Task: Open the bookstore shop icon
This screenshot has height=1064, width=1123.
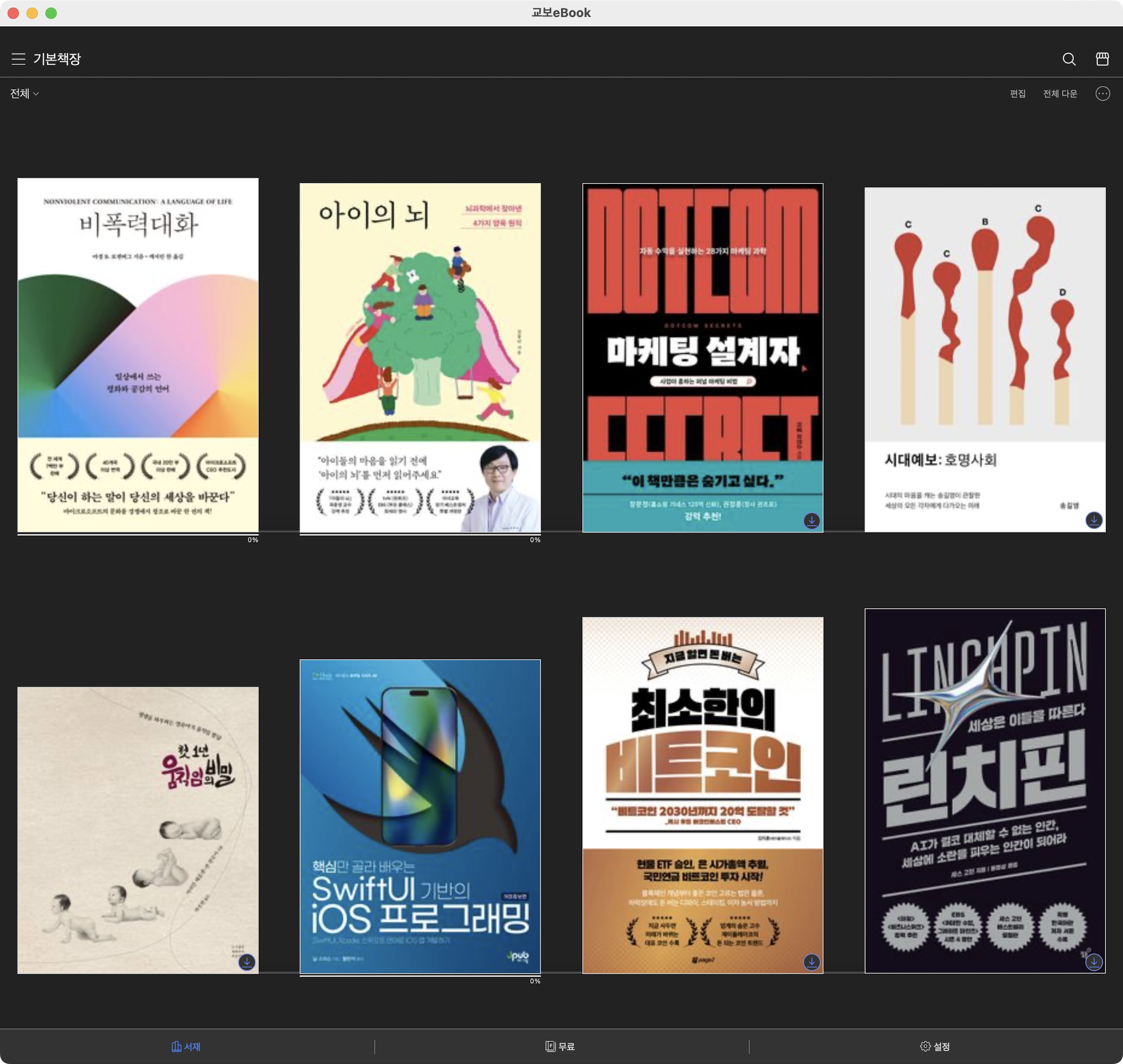Action: 1102,59
